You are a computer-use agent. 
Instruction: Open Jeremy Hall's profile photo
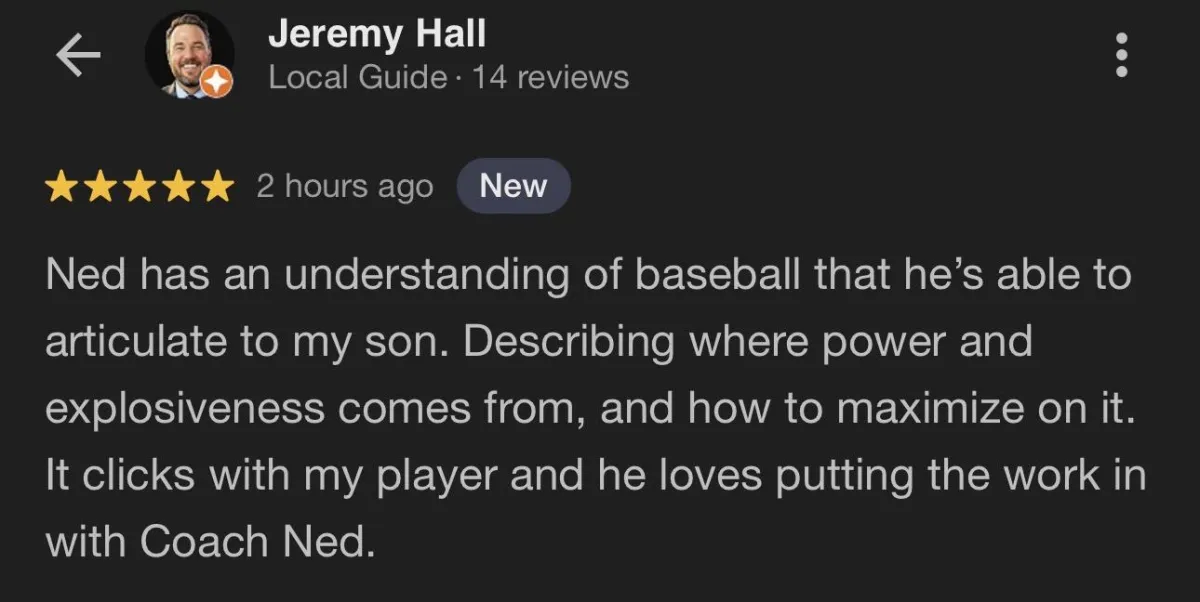coord(189,56)
